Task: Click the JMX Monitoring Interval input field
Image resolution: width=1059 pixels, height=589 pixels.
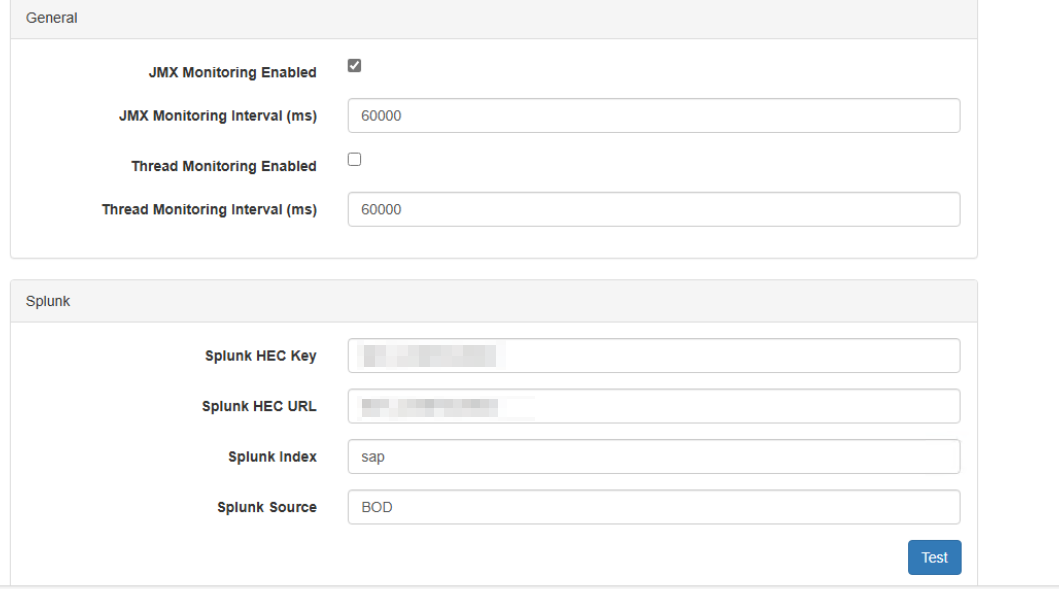Action: pyautogui.click(x=653, y=116)
